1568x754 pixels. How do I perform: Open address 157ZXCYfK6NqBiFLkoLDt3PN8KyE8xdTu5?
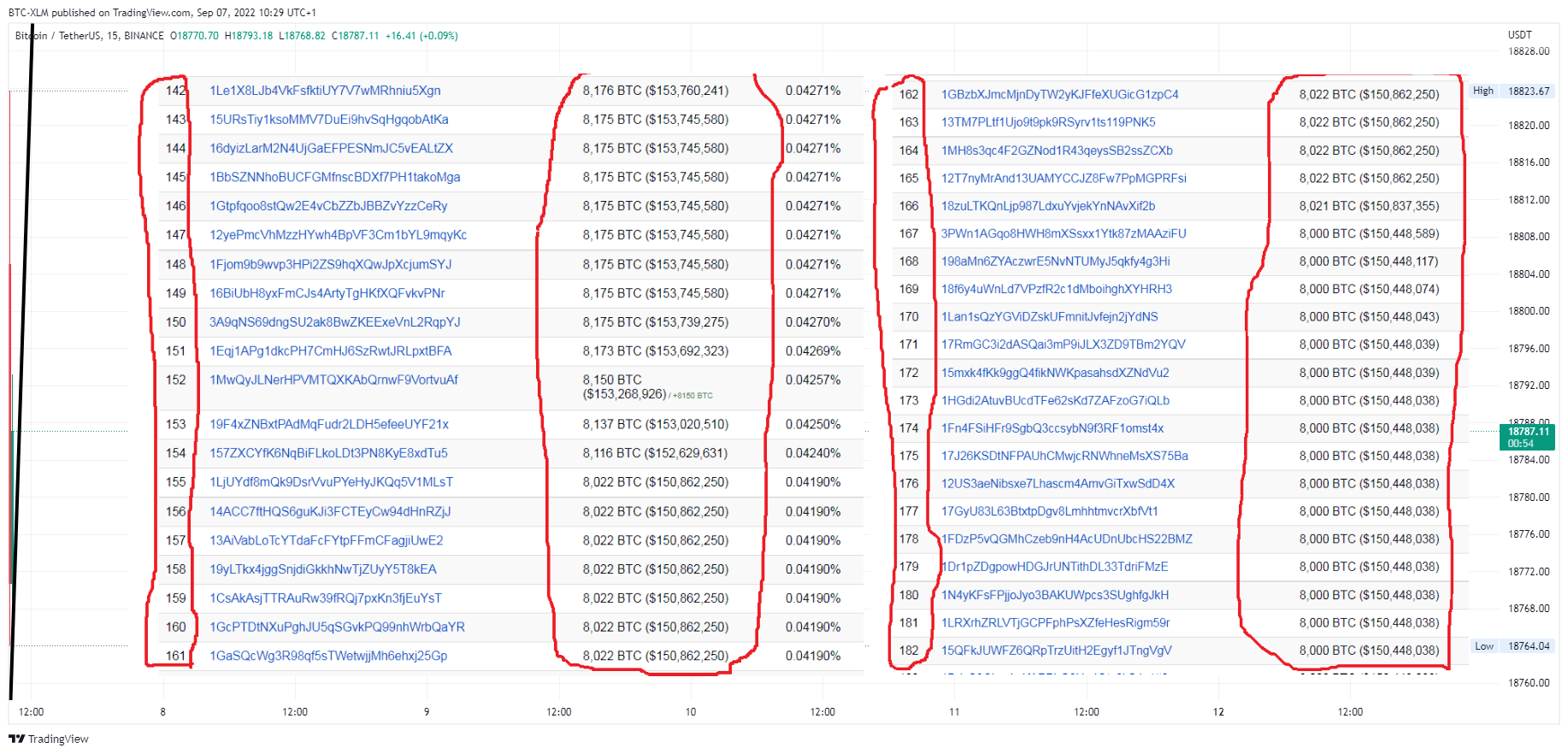(x=328, y=453)
